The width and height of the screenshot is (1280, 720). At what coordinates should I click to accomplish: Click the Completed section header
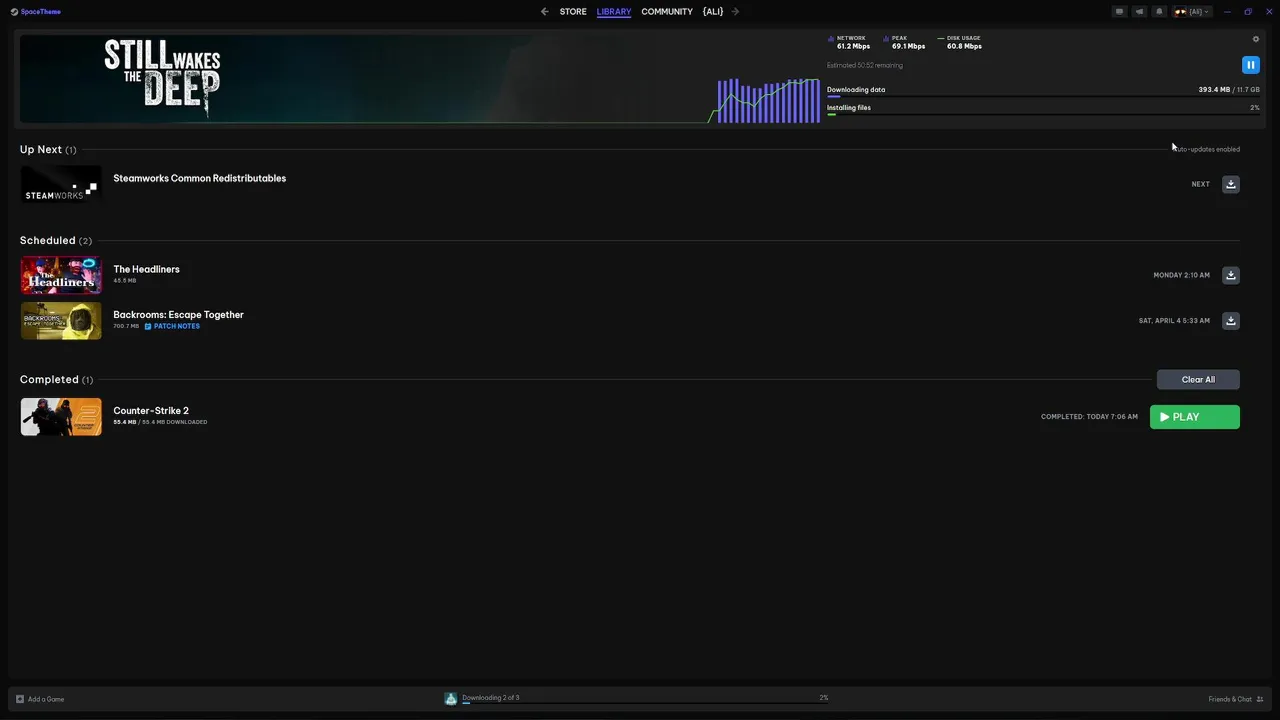point(57,379)
